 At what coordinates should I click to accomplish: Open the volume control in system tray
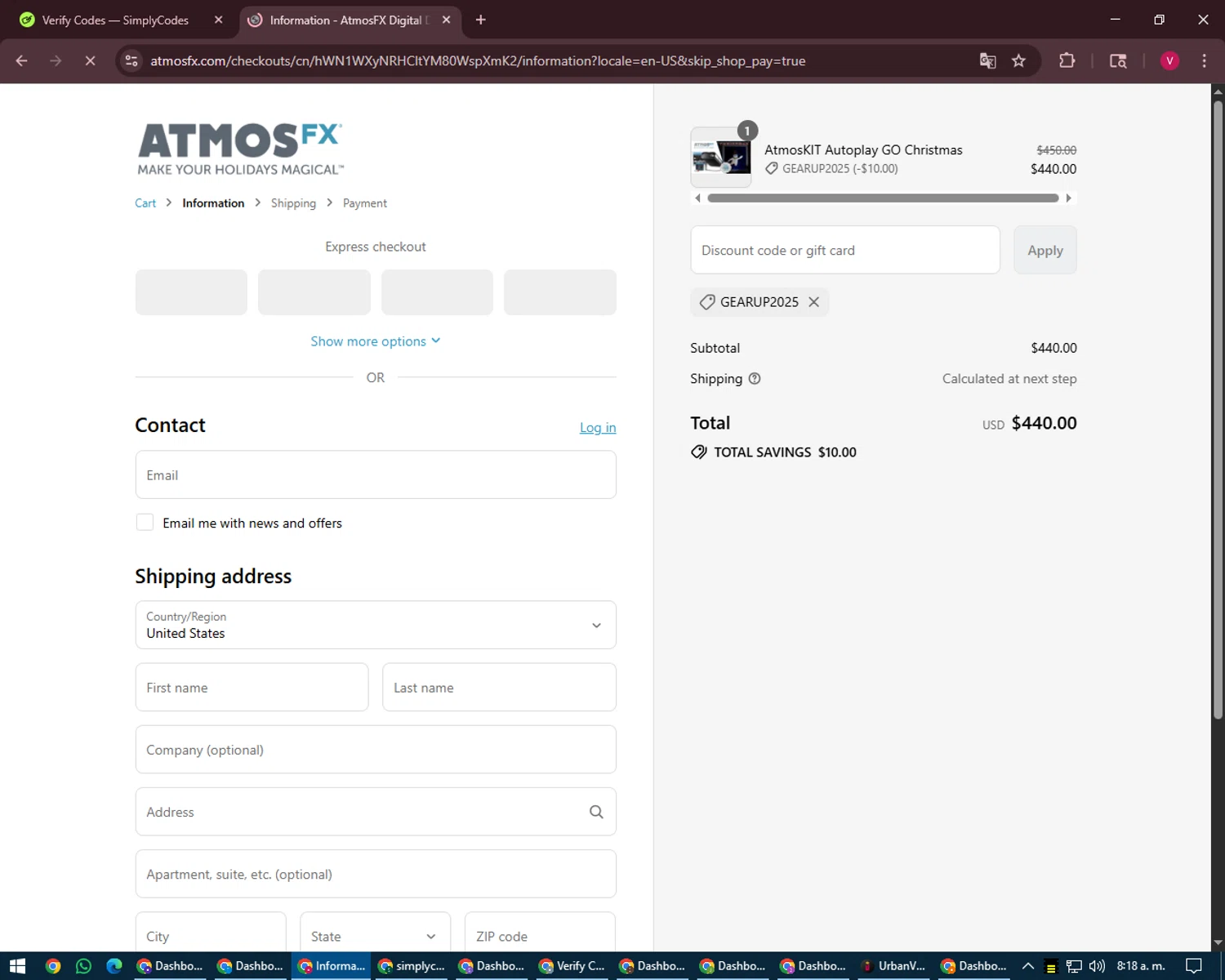1097,966
